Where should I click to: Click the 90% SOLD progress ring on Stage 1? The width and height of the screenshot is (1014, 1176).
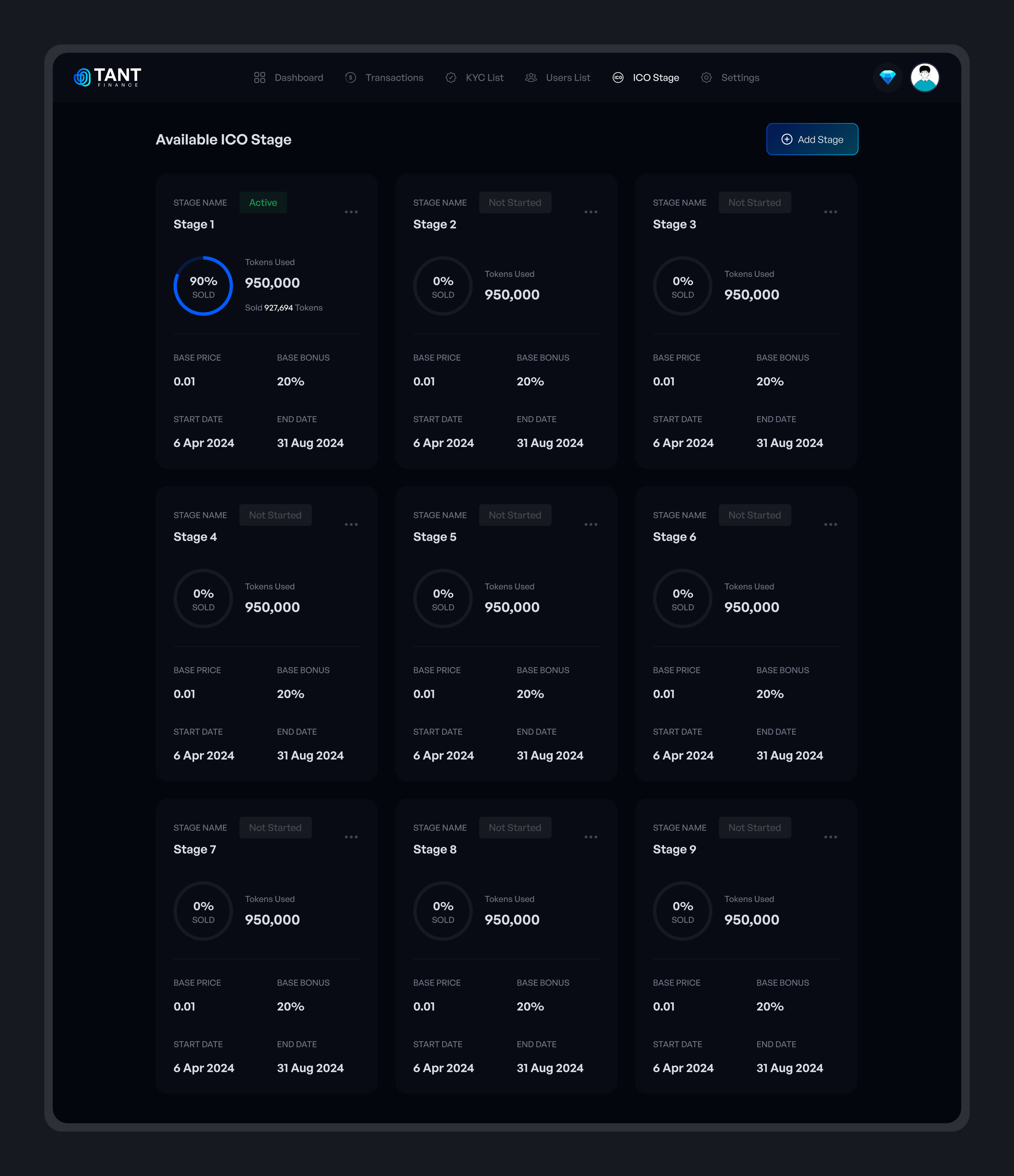click(x=203, y=286)
